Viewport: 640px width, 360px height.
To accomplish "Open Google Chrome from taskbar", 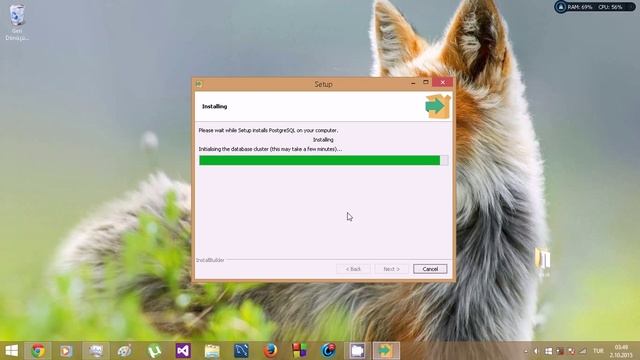I will point(38,351).
